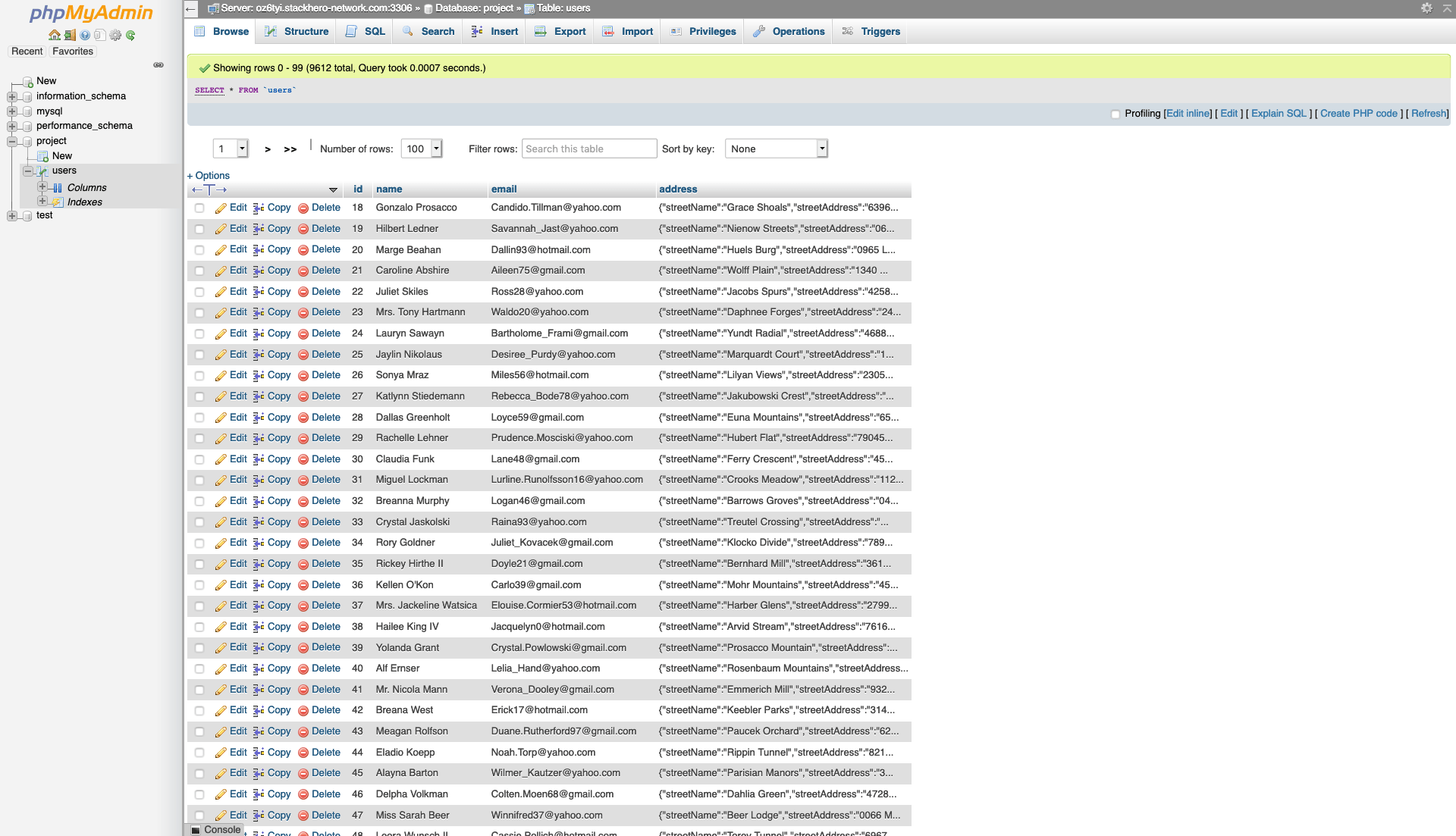Viewport: 1456px width, 836px height.
Task: Delete the row for Juliet Skiles
Action: click(x=325, y=291)
